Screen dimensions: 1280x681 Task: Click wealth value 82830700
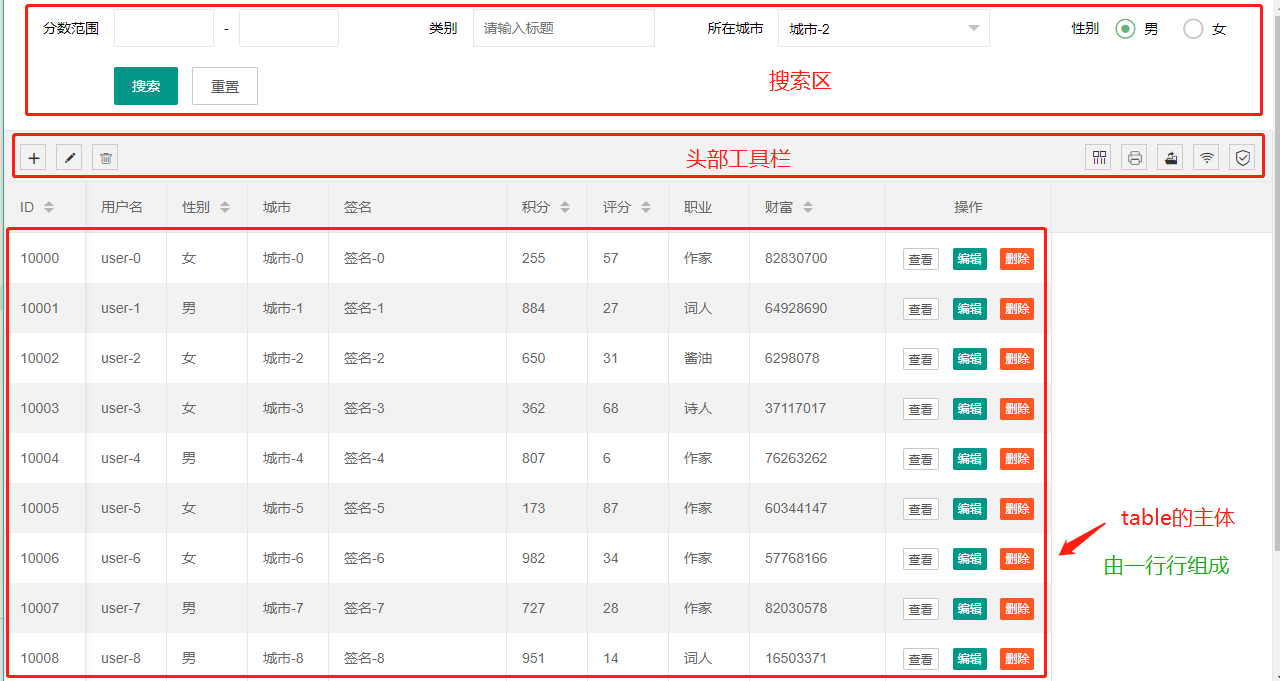(x=796, y=258)
